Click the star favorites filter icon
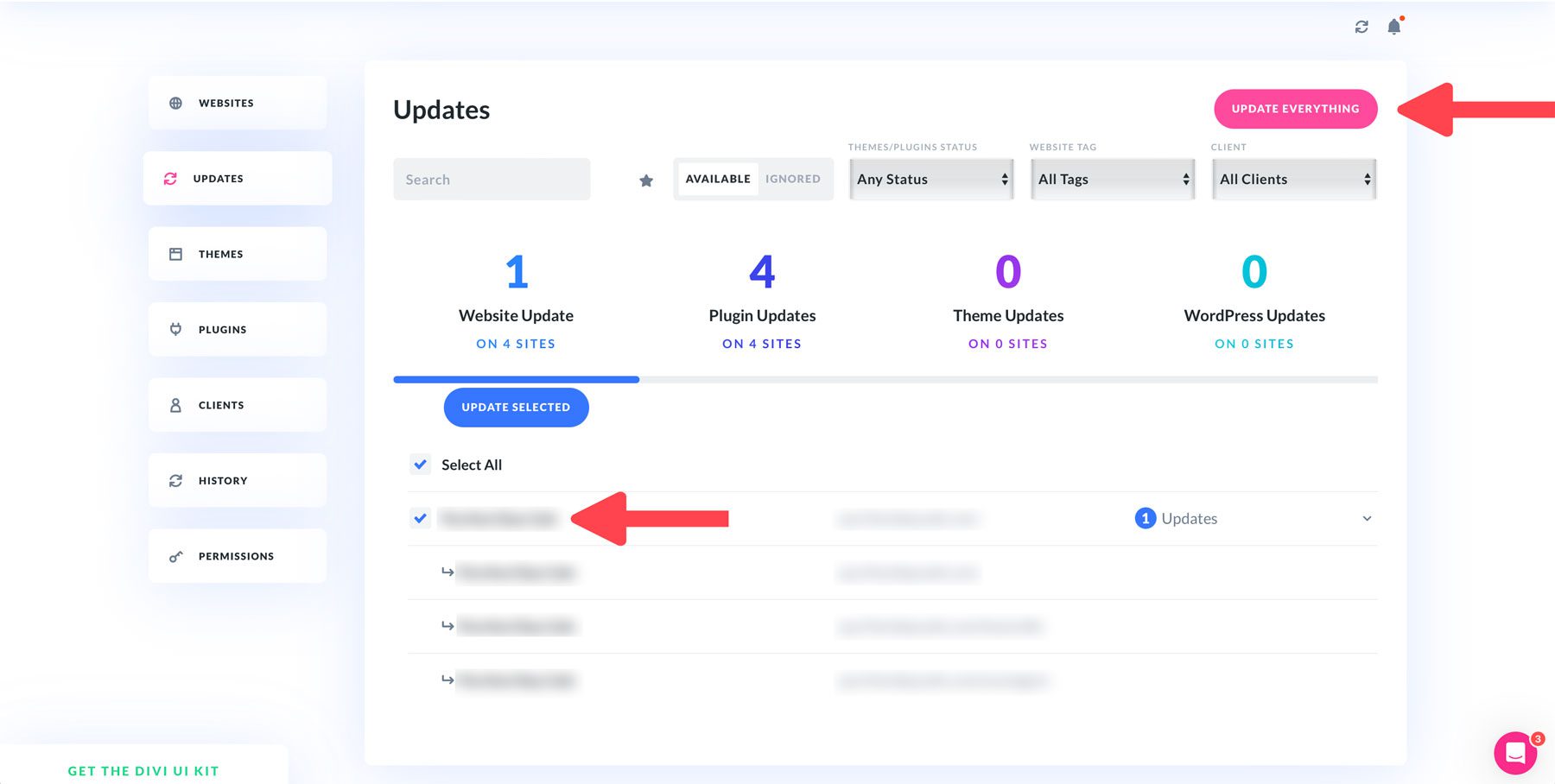The image size is (1555, 784). point(645,180)
